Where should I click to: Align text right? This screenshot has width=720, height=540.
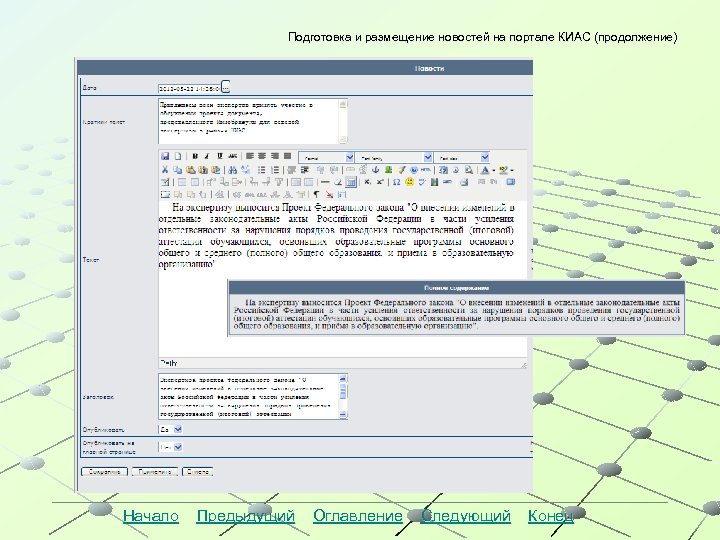[x=275, y=156]
